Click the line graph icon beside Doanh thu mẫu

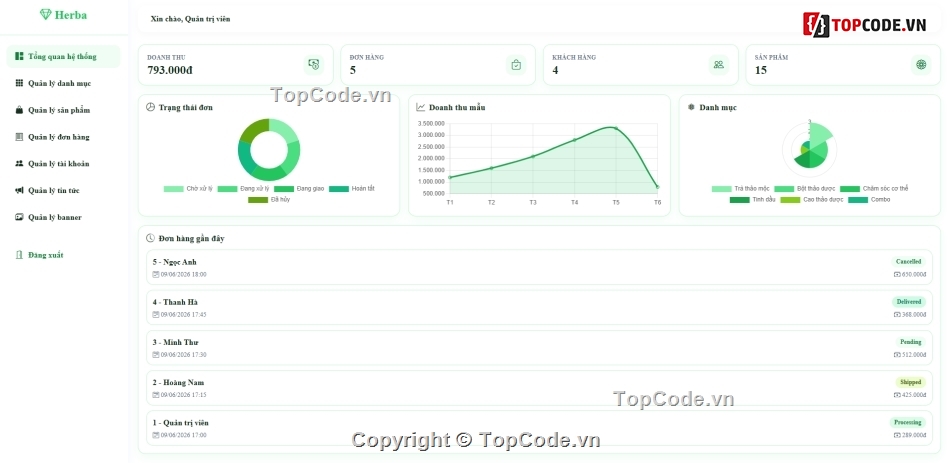(x=420, y=107)
